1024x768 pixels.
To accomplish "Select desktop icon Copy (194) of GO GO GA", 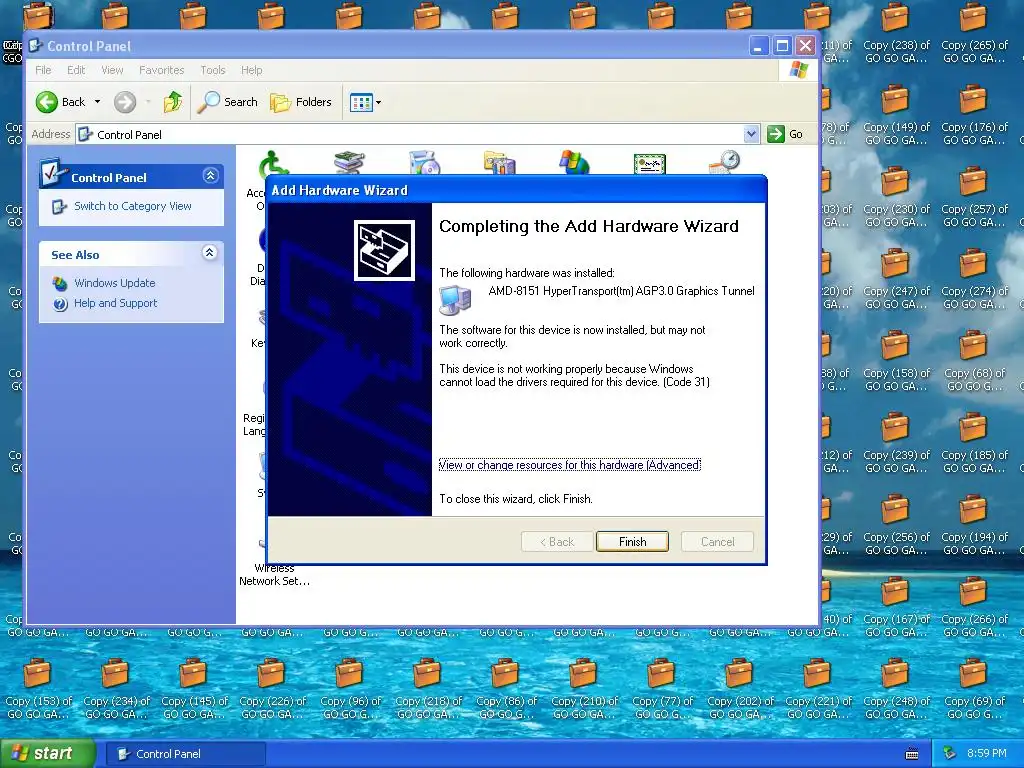I will 974,525.
